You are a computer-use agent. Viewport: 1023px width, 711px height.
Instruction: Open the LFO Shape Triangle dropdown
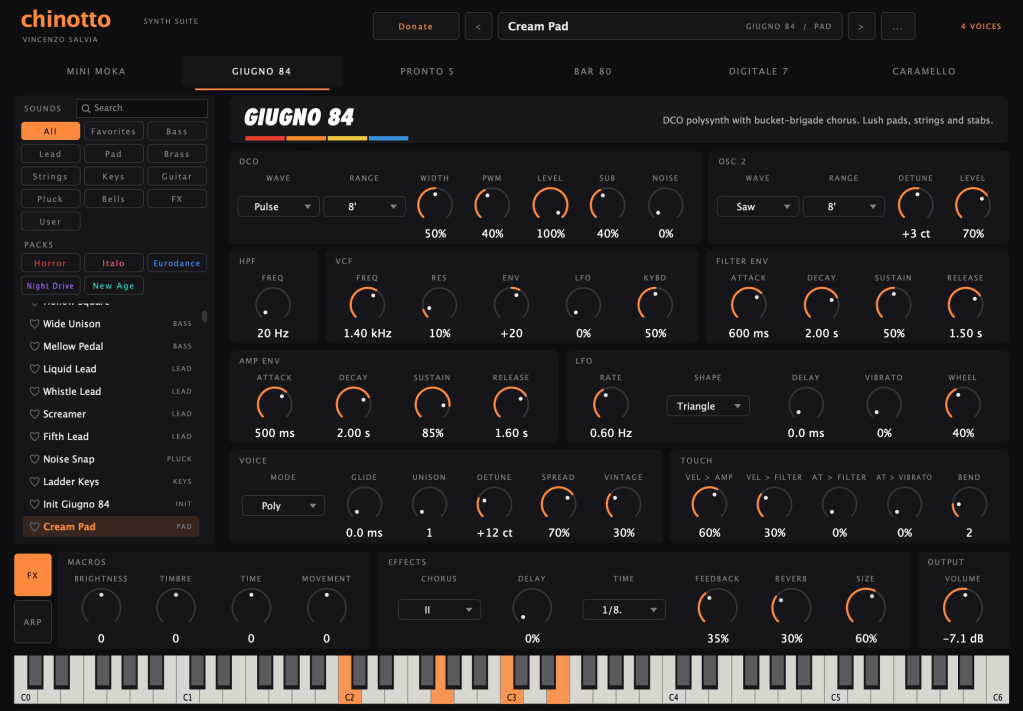coord(708,406)
